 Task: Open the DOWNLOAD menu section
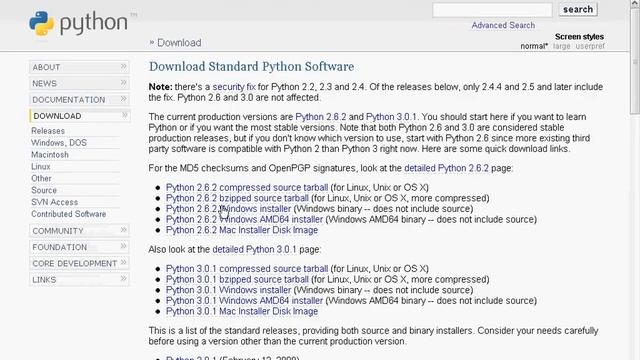tap(79, 116)
